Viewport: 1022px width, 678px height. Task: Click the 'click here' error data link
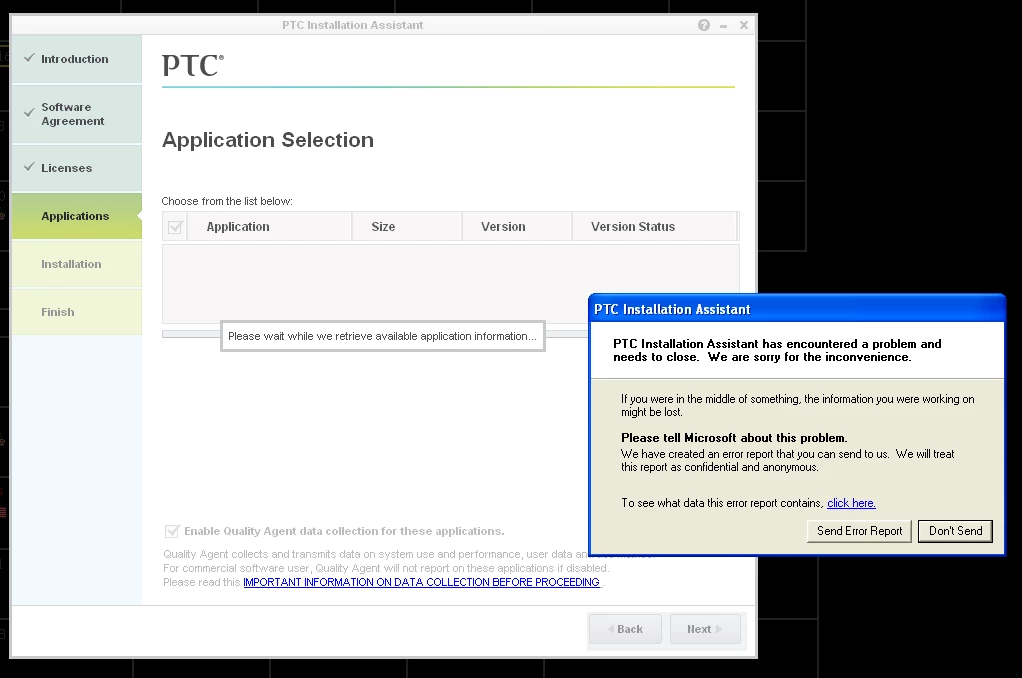(x=851, y=503)
